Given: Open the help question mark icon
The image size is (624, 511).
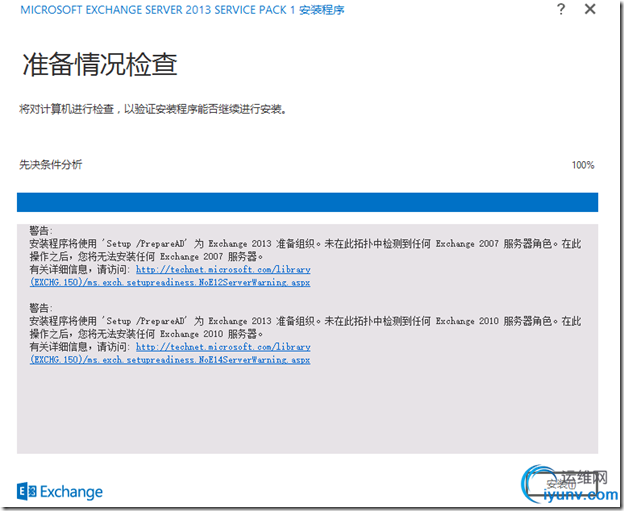Looking at the screenshot, I should coord(561,9).
